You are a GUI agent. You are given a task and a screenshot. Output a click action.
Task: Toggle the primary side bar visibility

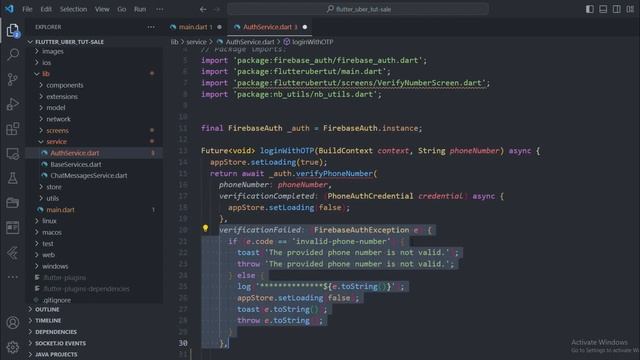589,9
